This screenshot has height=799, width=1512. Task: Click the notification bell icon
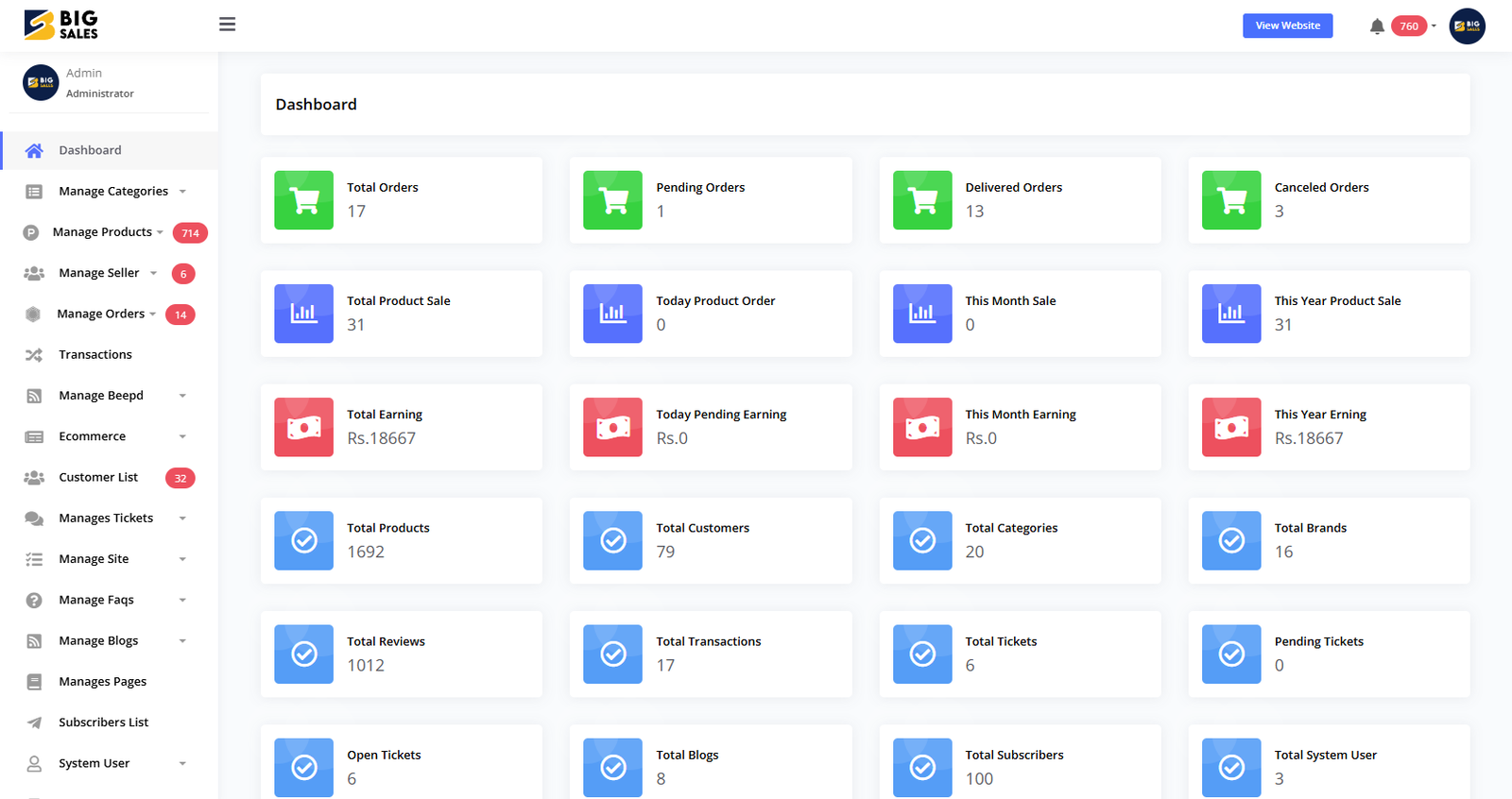pyautogui.click(x=1377, y=26)
